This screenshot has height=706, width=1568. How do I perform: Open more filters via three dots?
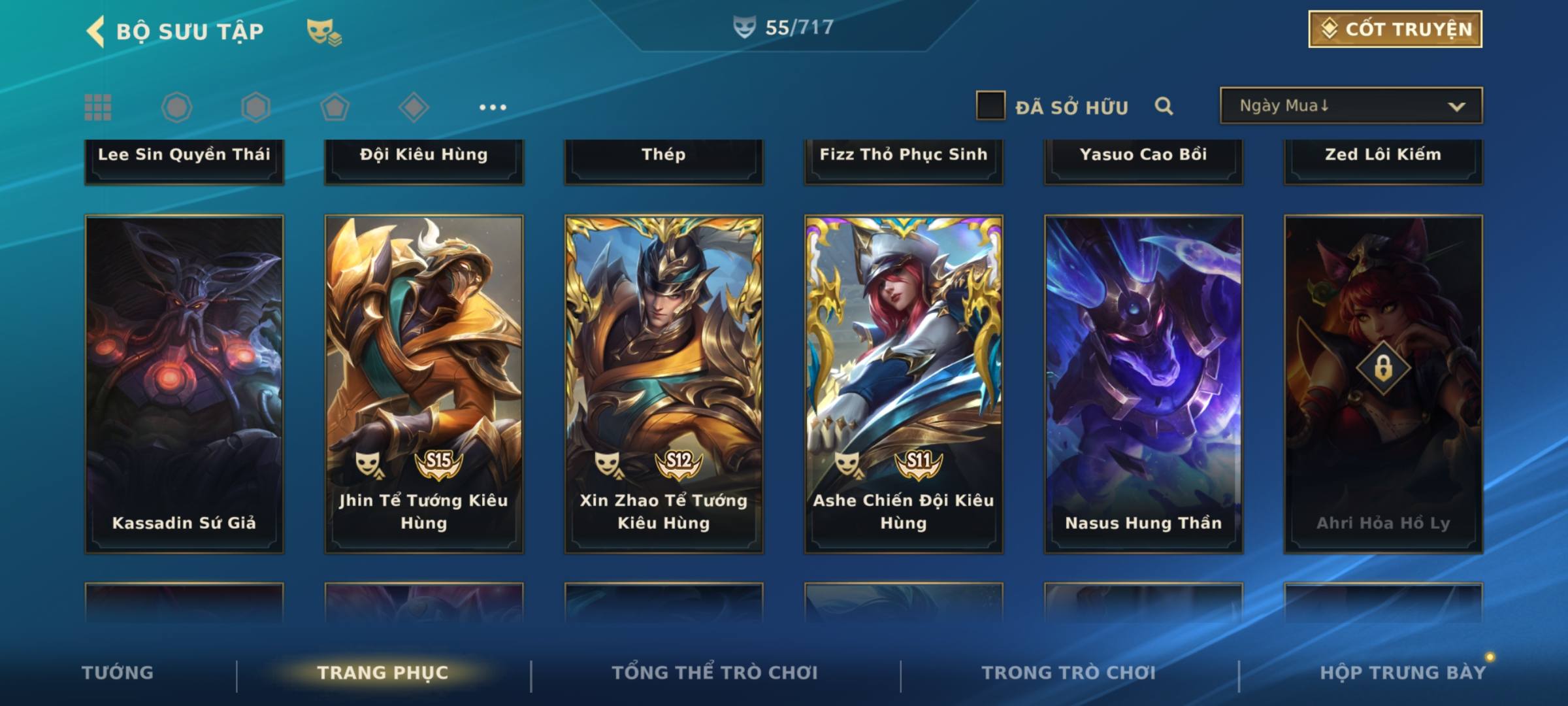pos(493,107)
